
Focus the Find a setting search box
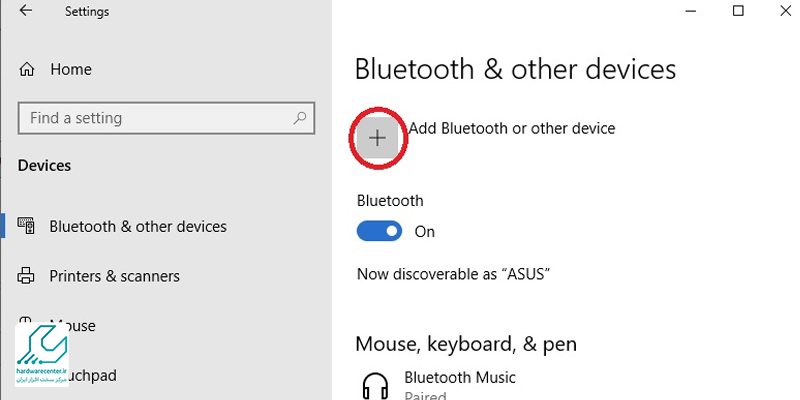150,118
